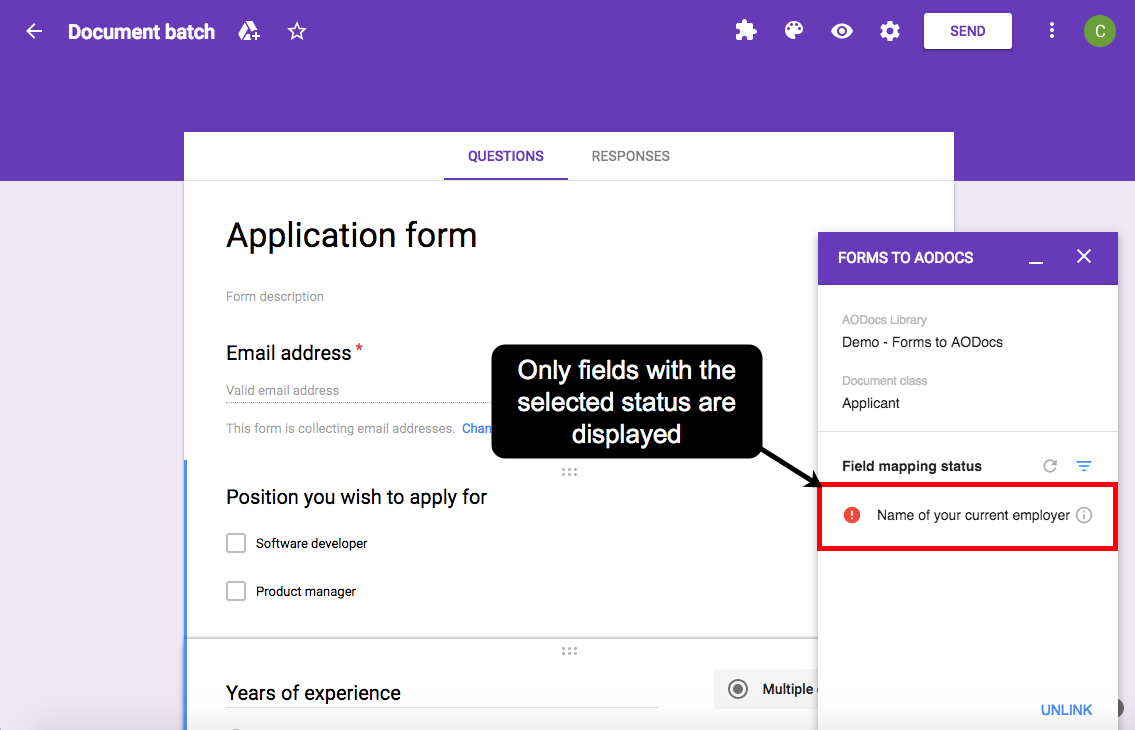This screenshot has width=1135, height=730.
Task: Click the Application form title
Action: point(351,235)
